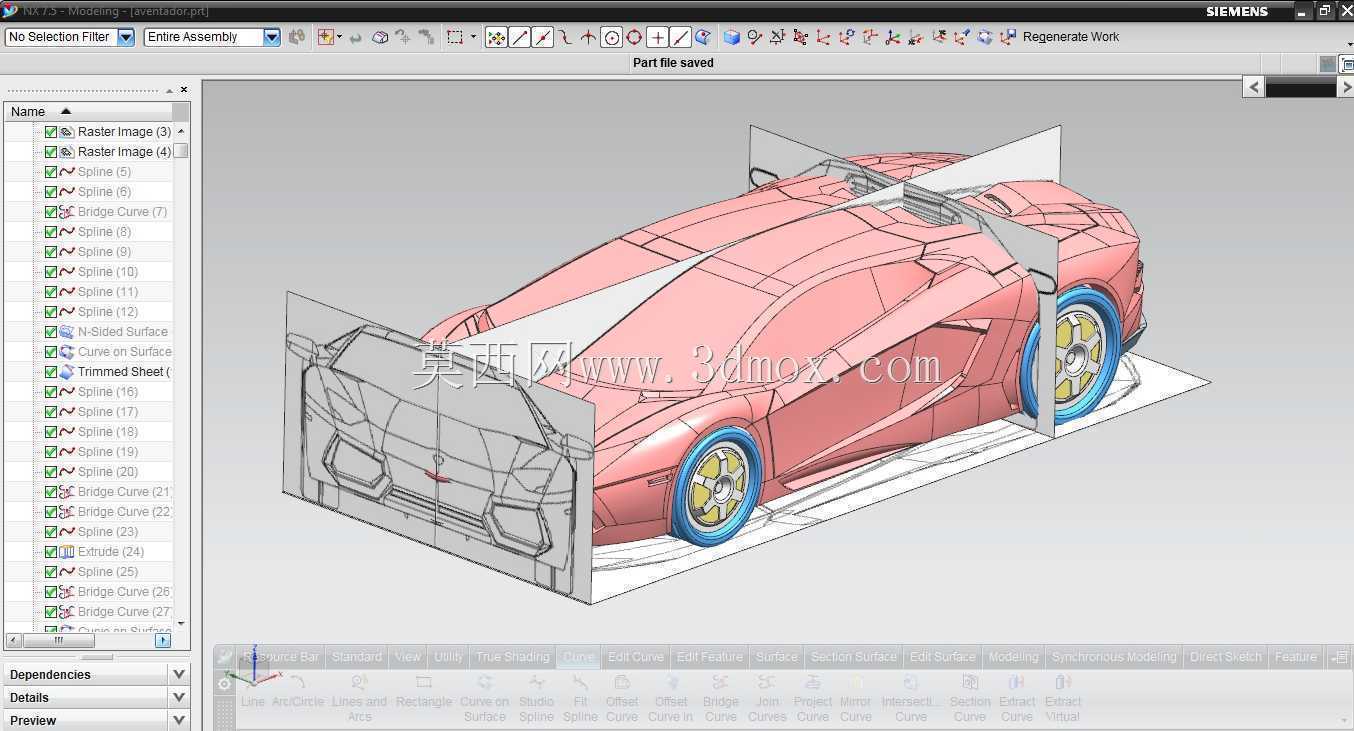Open the rectangle selection mode dropdown arrow

[x=474, y=37]
